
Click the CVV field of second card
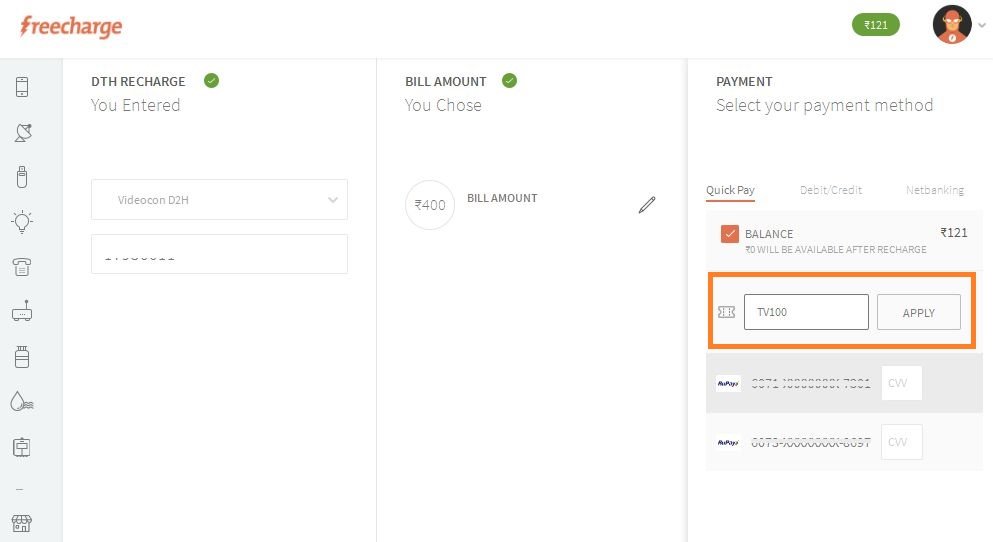tap(901, 442)
